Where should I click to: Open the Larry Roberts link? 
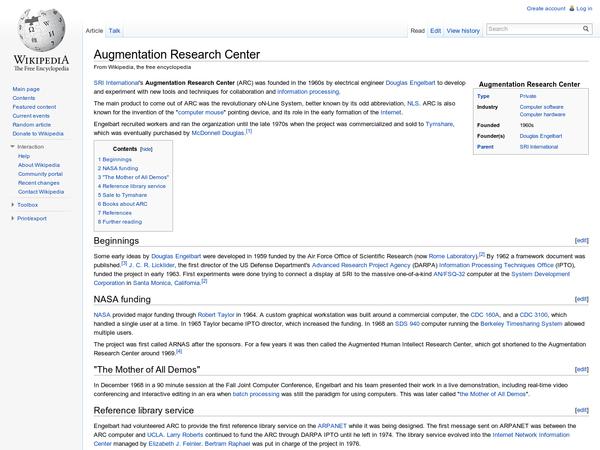click(x=185, y=435)
